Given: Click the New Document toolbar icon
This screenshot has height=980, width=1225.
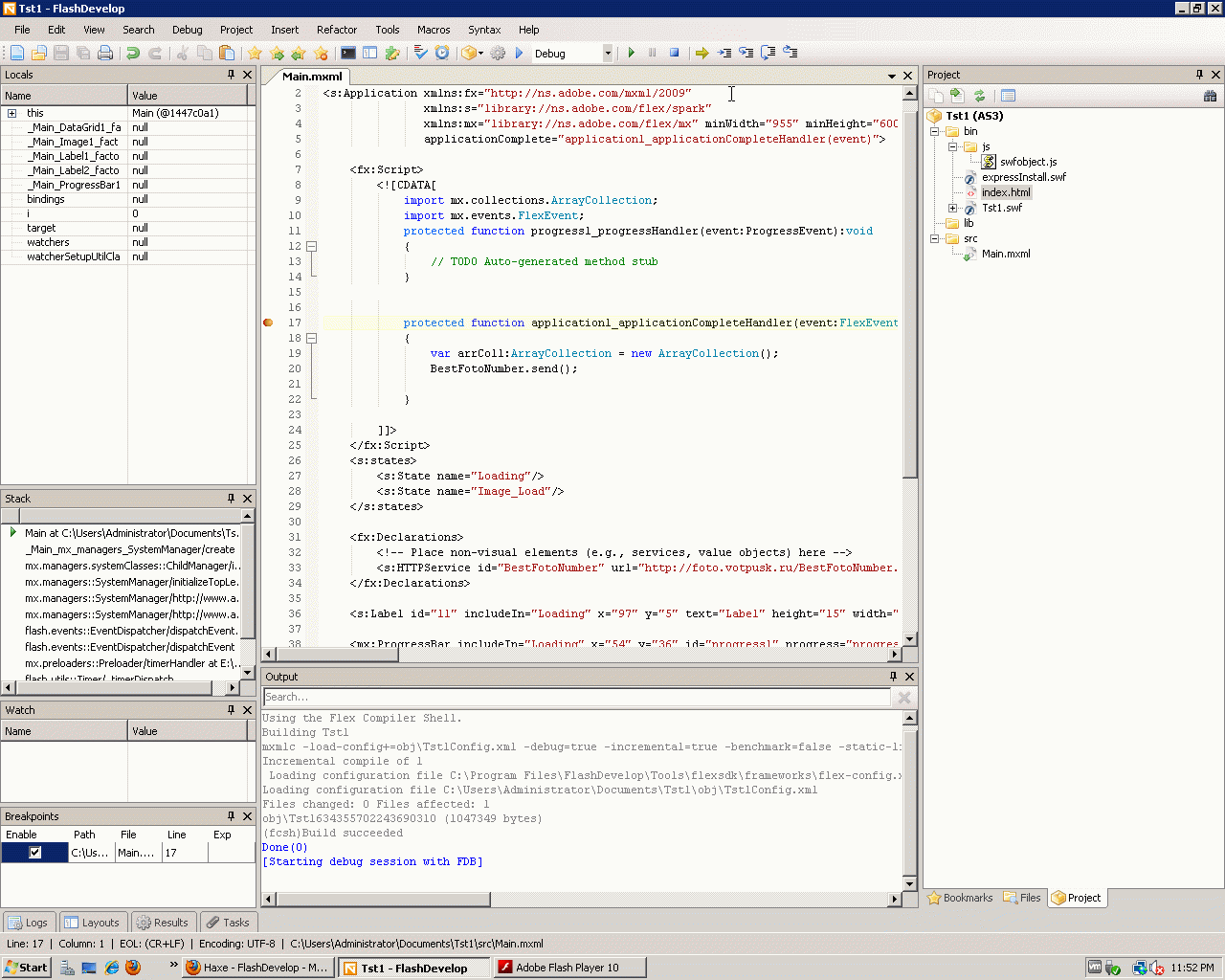Looking at the screenshot, I should (x=17, y=54).
